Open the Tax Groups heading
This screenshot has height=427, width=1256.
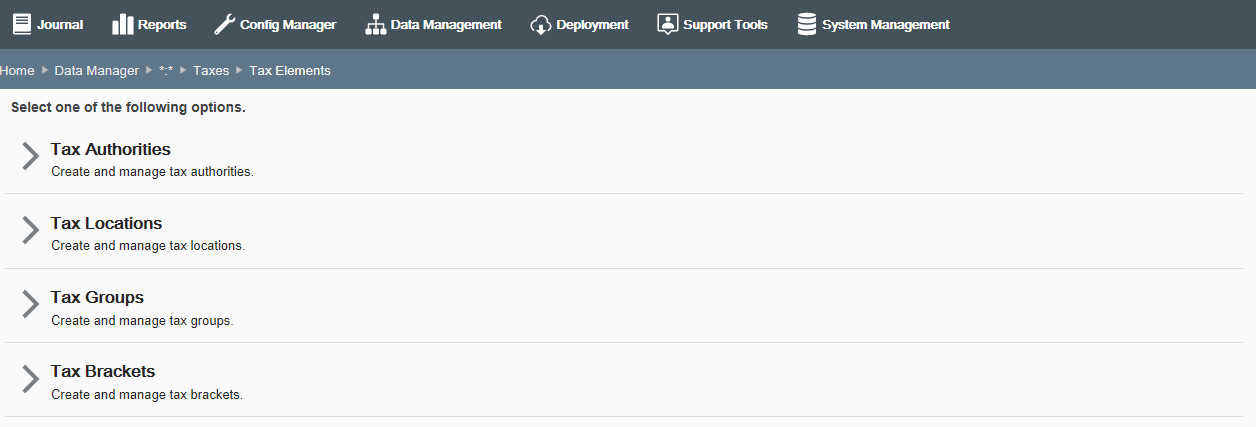[97, 297]
